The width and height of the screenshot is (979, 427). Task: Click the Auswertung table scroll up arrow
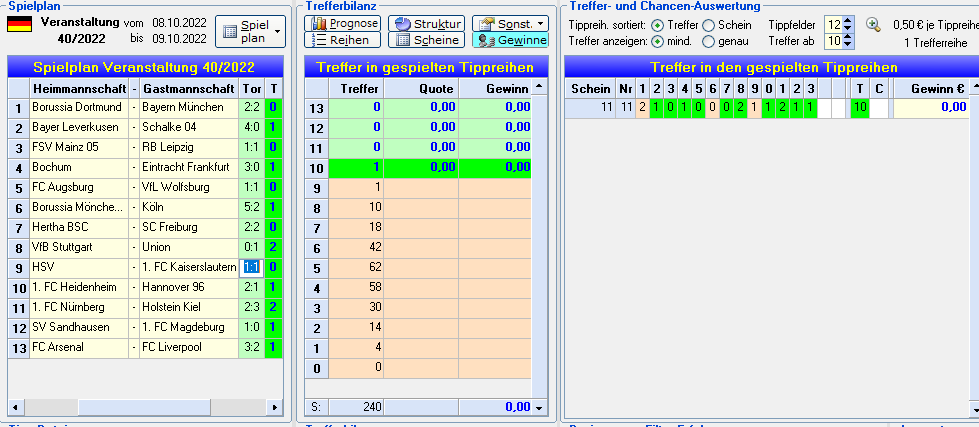tap(975, 87)
